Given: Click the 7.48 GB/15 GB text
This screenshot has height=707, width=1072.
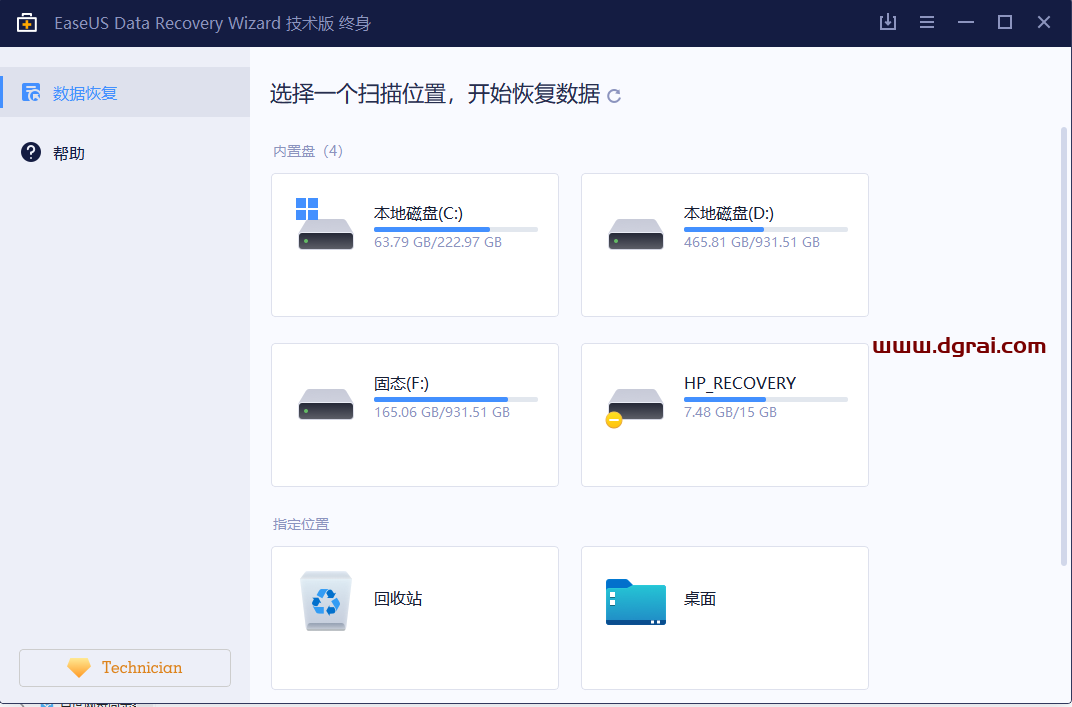Looking at the screenshot, I should [x=730, y=412].
